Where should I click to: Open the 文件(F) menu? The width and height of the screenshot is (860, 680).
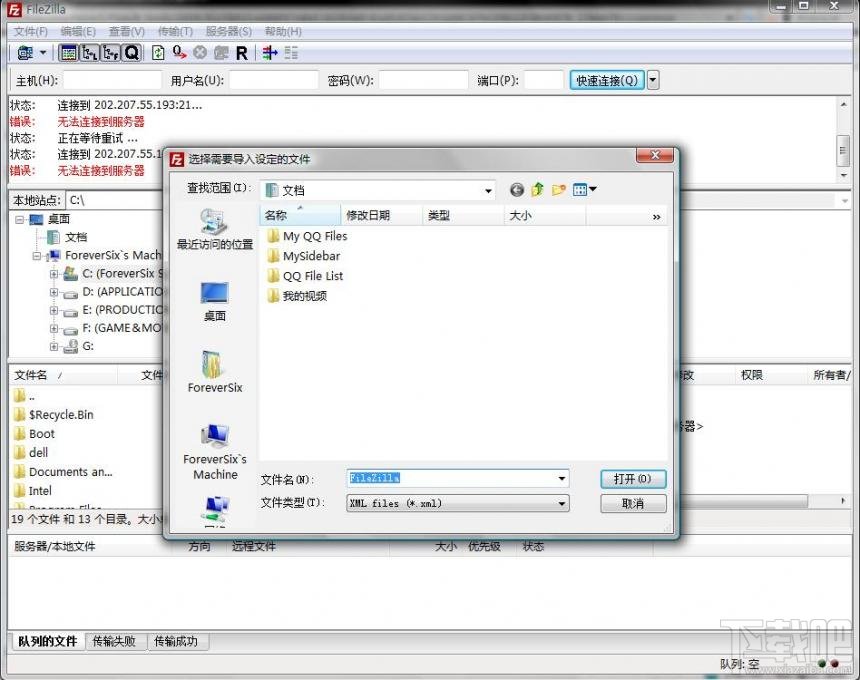tap(31, 32)
